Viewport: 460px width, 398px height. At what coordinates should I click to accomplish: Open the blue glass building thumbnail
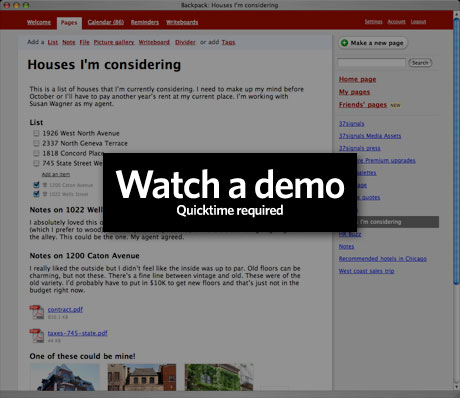point(65,377)
